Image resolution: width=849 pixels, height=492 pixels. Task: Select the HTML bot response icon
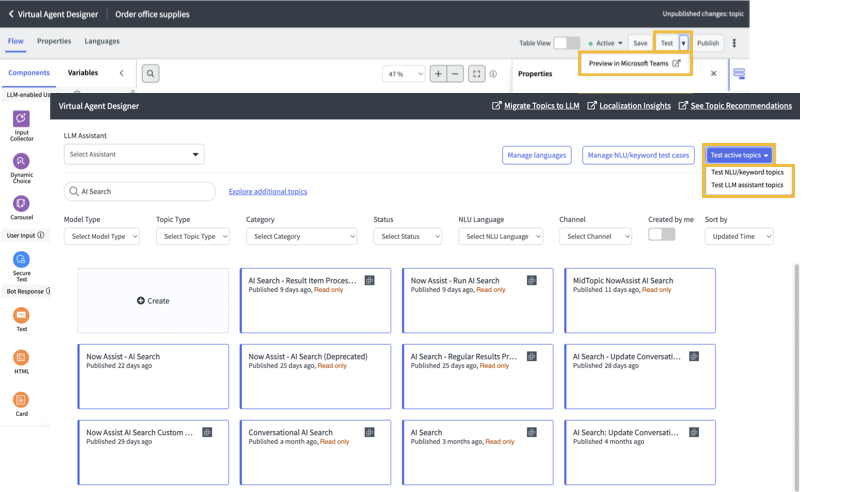pyautogui.click(x=21, y=357)
